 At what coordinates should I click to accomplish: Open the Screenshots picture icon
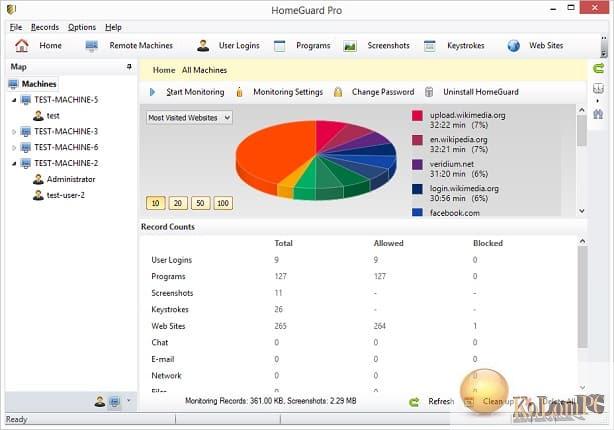350,46
